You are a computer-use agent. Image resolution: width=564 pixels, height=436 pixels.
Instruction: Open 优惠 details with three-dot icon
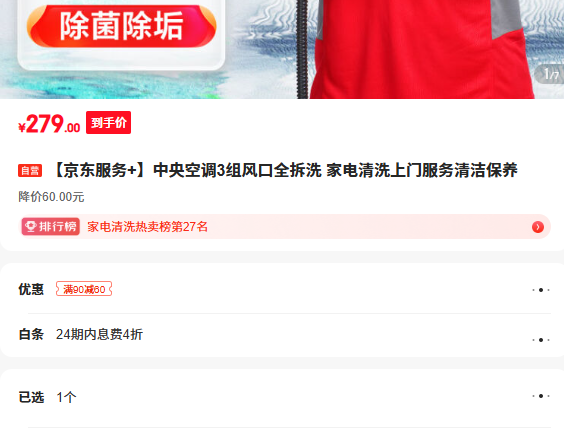tap(541, 290)
